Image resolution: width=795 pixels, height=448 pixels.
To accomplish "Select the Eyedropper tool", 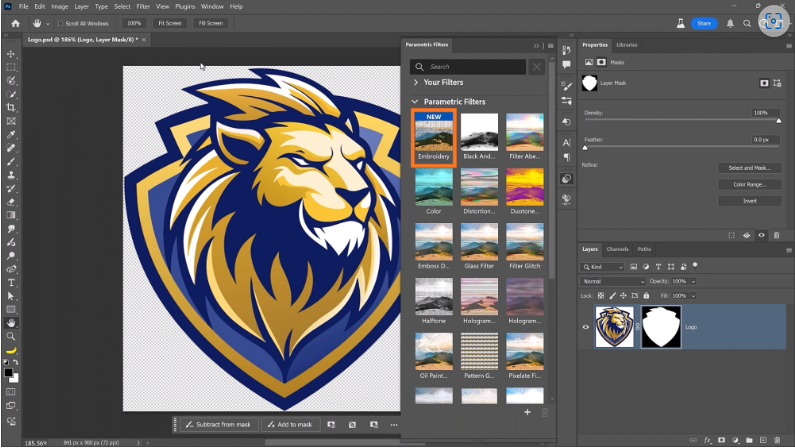I will pyautogui.click(x=11, y=135).
